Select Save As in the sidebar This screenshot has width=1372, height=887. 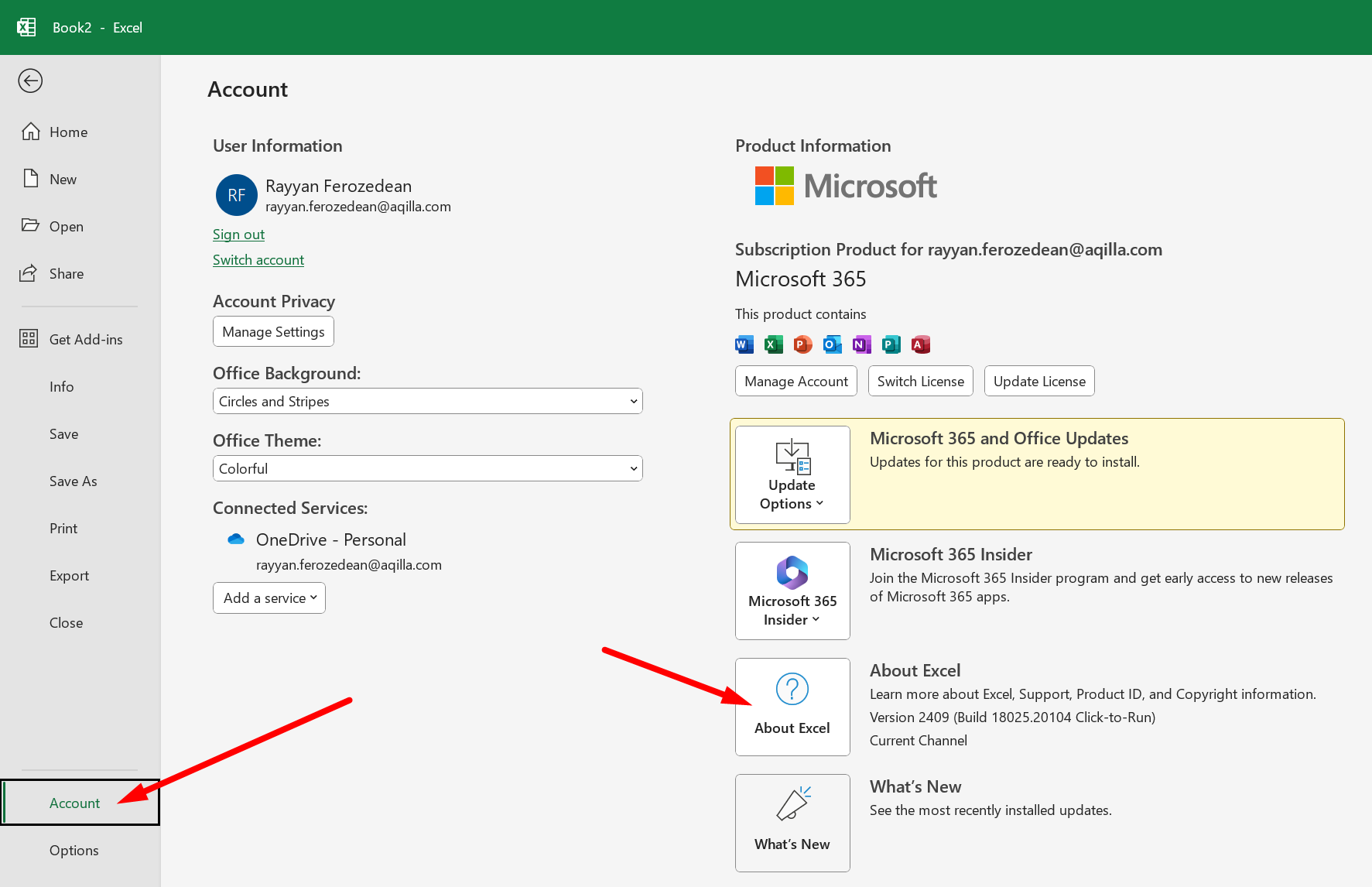(74, 481)
